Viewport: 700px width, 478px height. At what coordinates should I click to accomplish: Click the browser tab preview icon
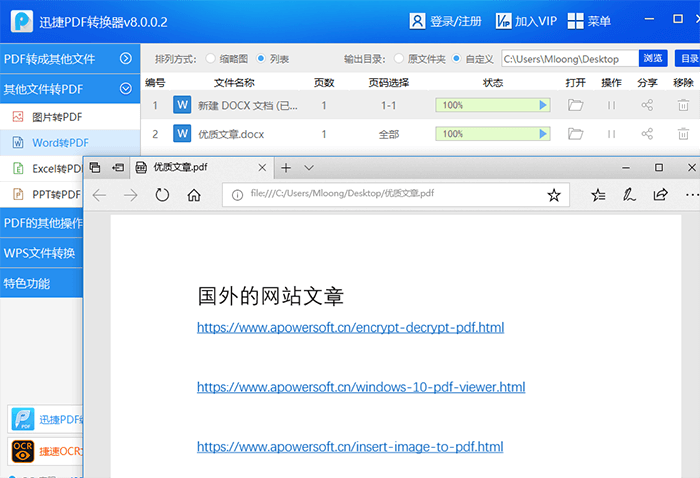click(x=95, y=167)
